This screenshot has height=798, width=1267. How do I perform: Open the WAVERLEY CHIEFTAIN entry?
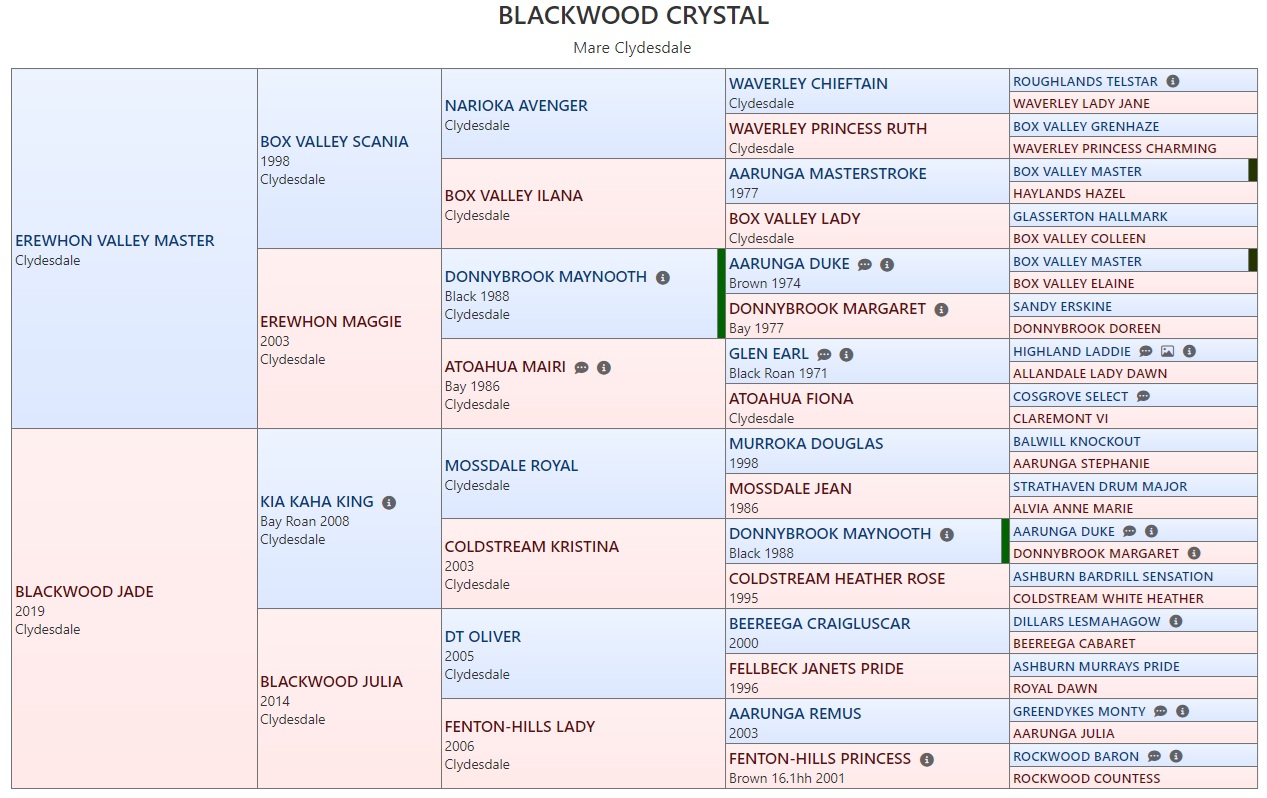(x=808, y=84)
